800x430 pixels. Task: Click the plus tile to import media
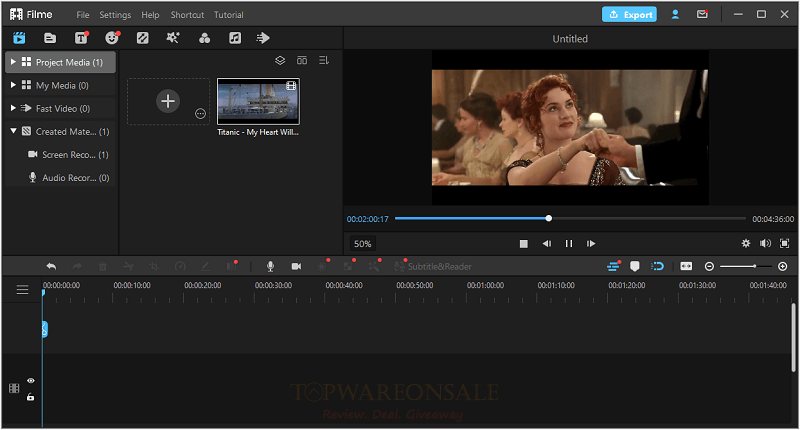click(168, 101)
